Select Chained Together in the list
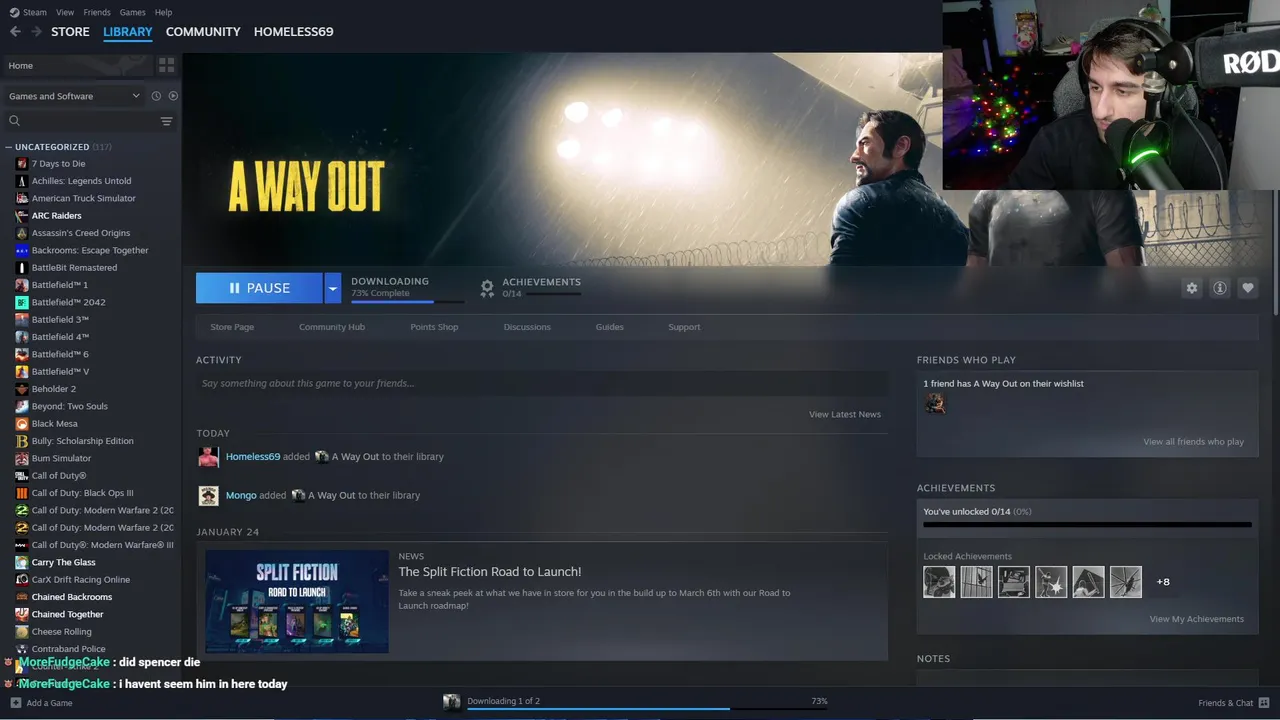 [x=67, y=614]
